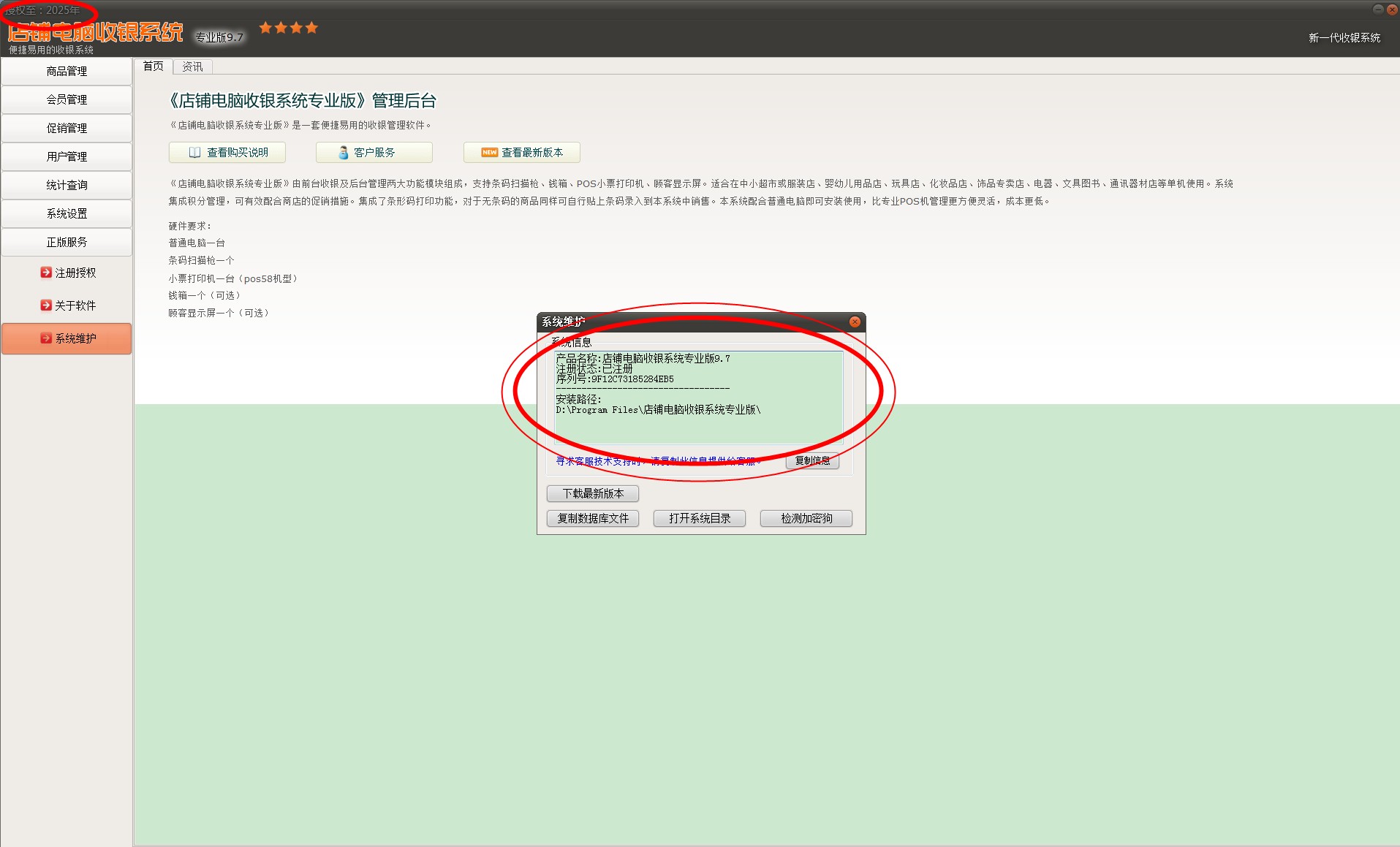Click 检测加密狗 to check dongle

pyautogui.click(x=806, y=519)
